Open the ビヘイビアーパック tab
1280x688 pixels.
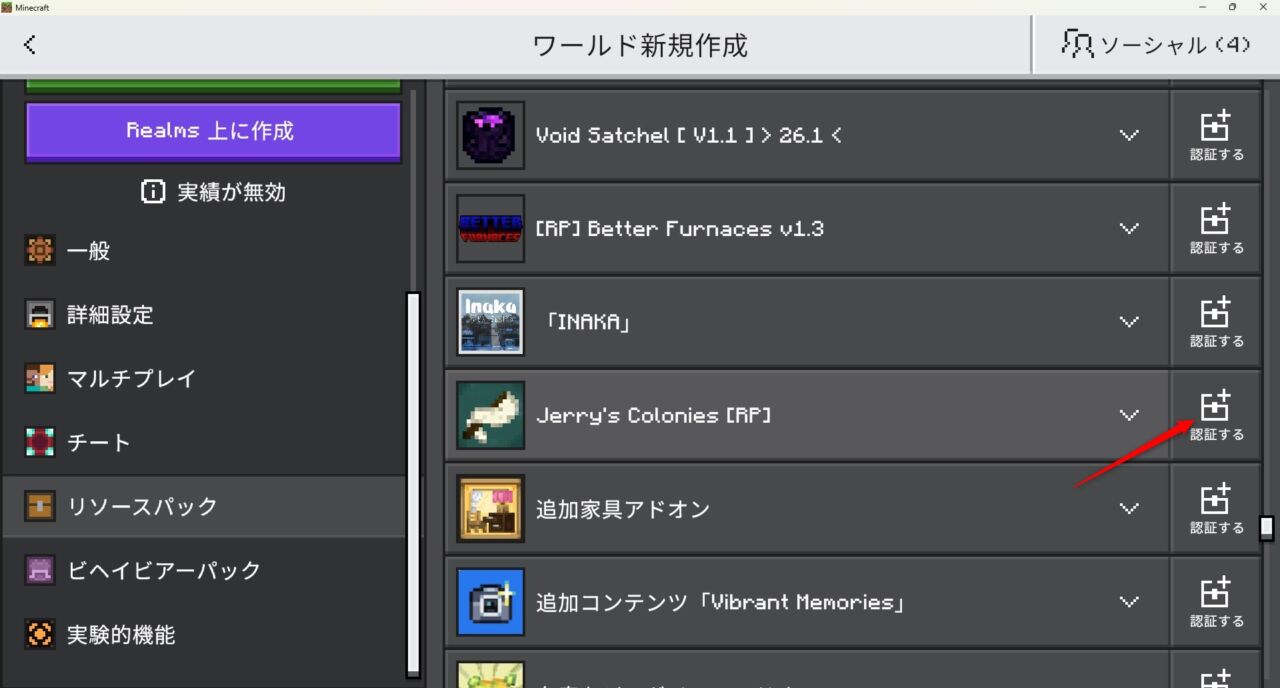[x=204, y=571]
